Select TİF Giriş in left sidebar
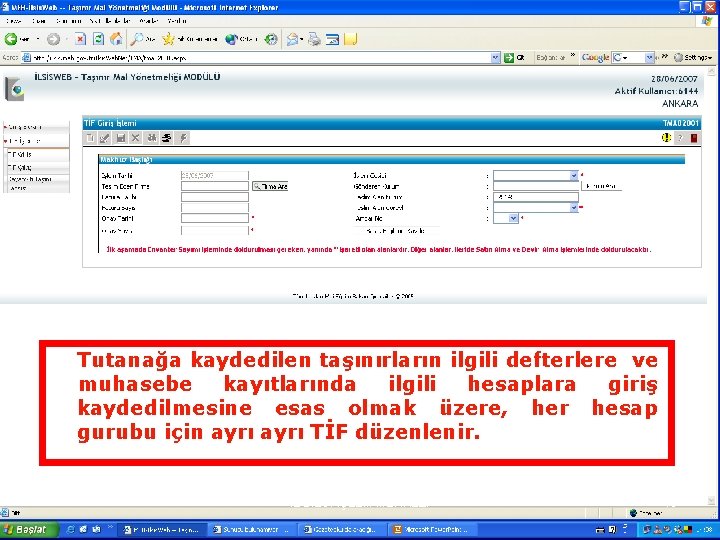This screenshot has width=720, height=540. [x=37, y=154]
